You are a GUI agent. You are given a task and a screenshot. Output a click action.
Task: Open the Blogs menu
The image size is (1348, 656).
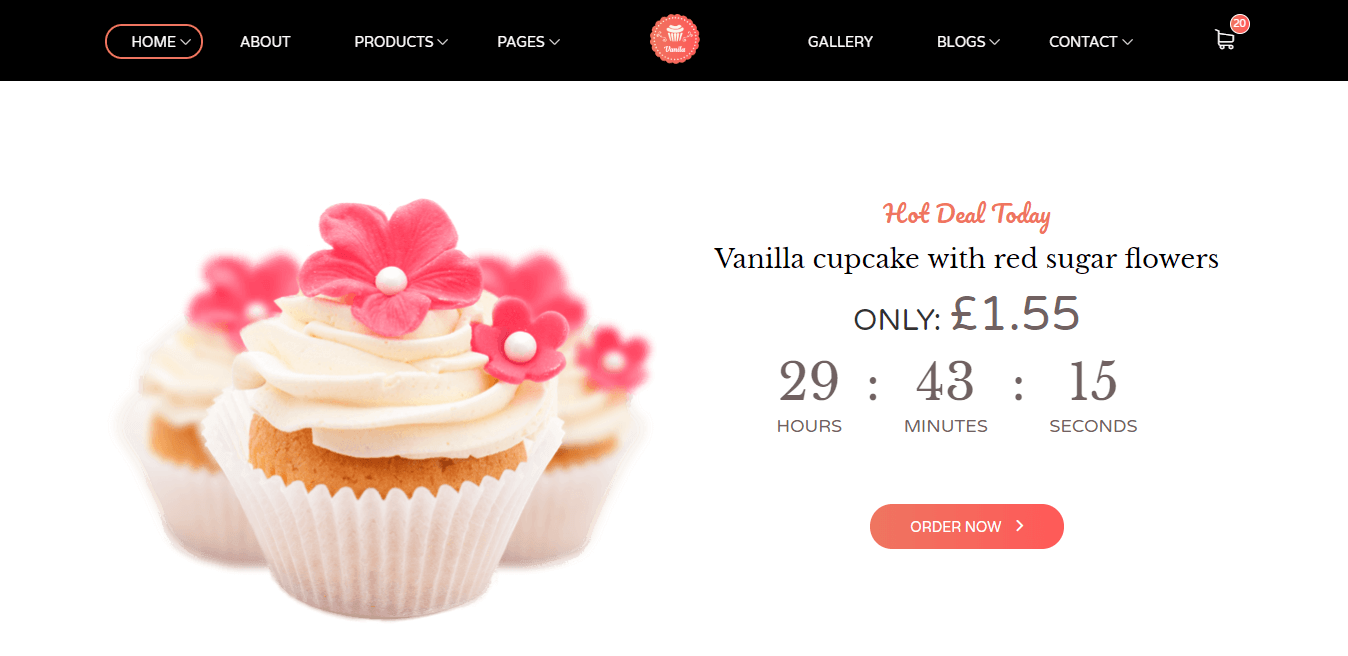pyautogui.click(x=961, y=42)
